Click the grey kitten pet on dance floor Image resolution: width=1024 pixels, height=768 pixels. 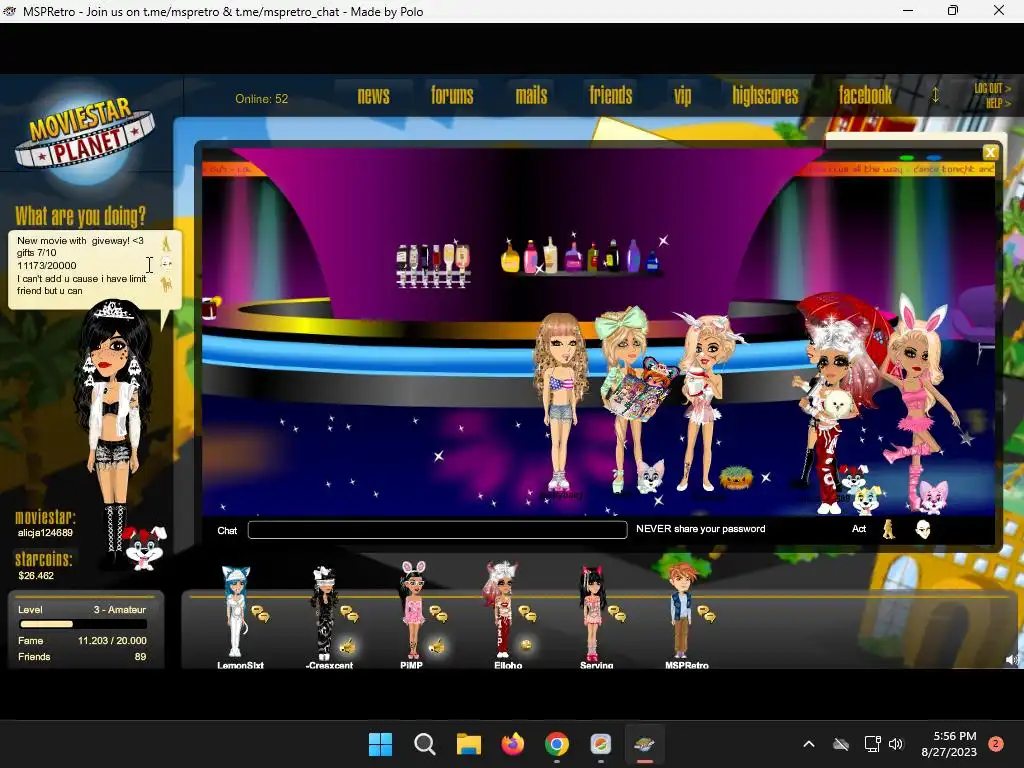pos(650,476)
